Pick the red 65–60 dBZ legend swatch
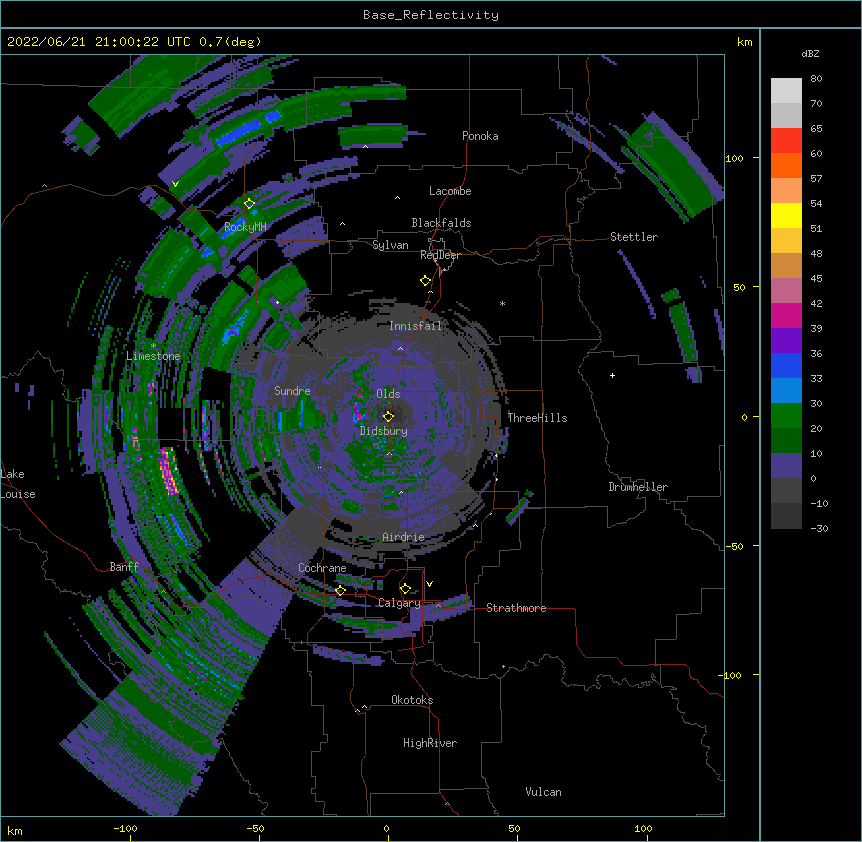Screen dimensions: 862x842 786,141
